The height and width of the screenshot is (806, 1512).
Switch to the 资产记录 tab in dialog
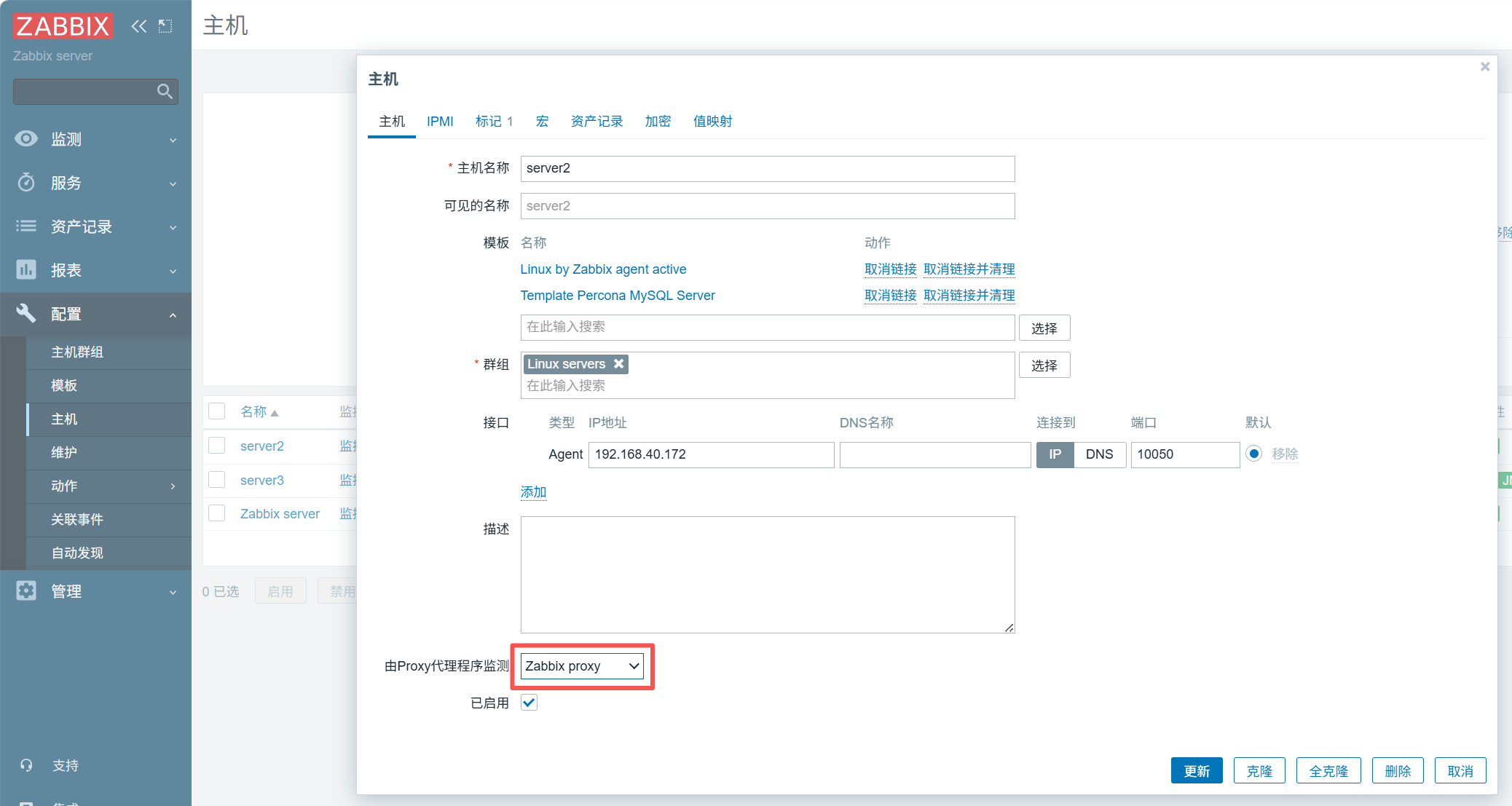596,122
